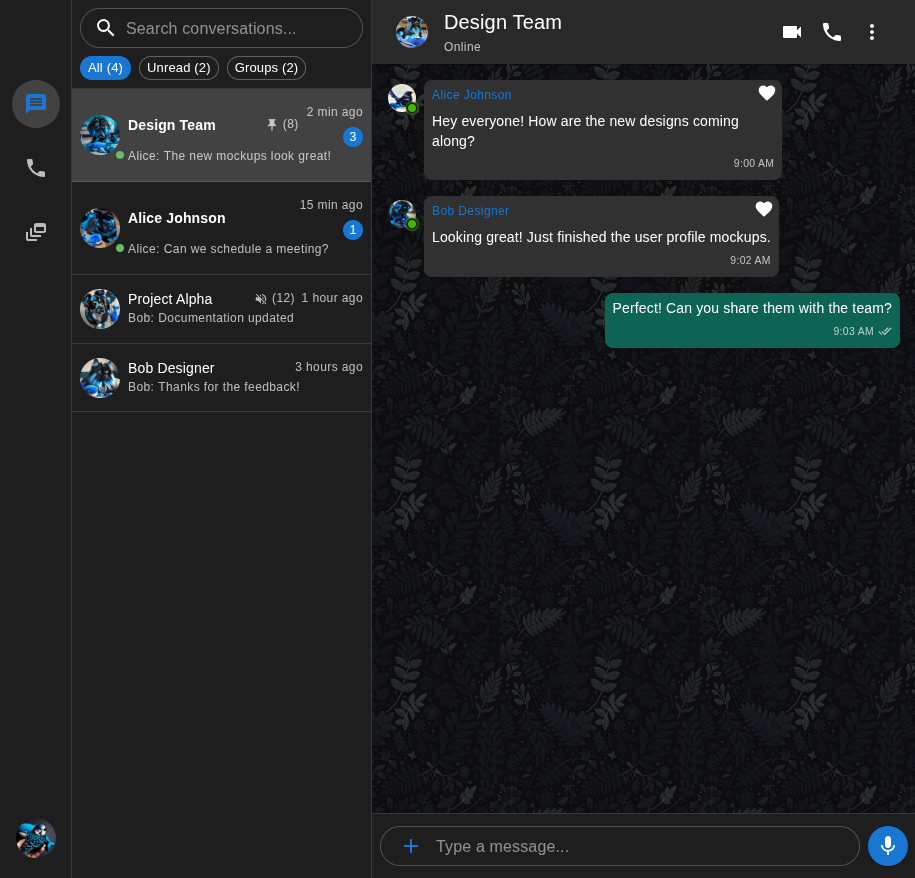915x878 pixels.
Task: Click the (12) member count on Project Alpha
Action: 283,298
